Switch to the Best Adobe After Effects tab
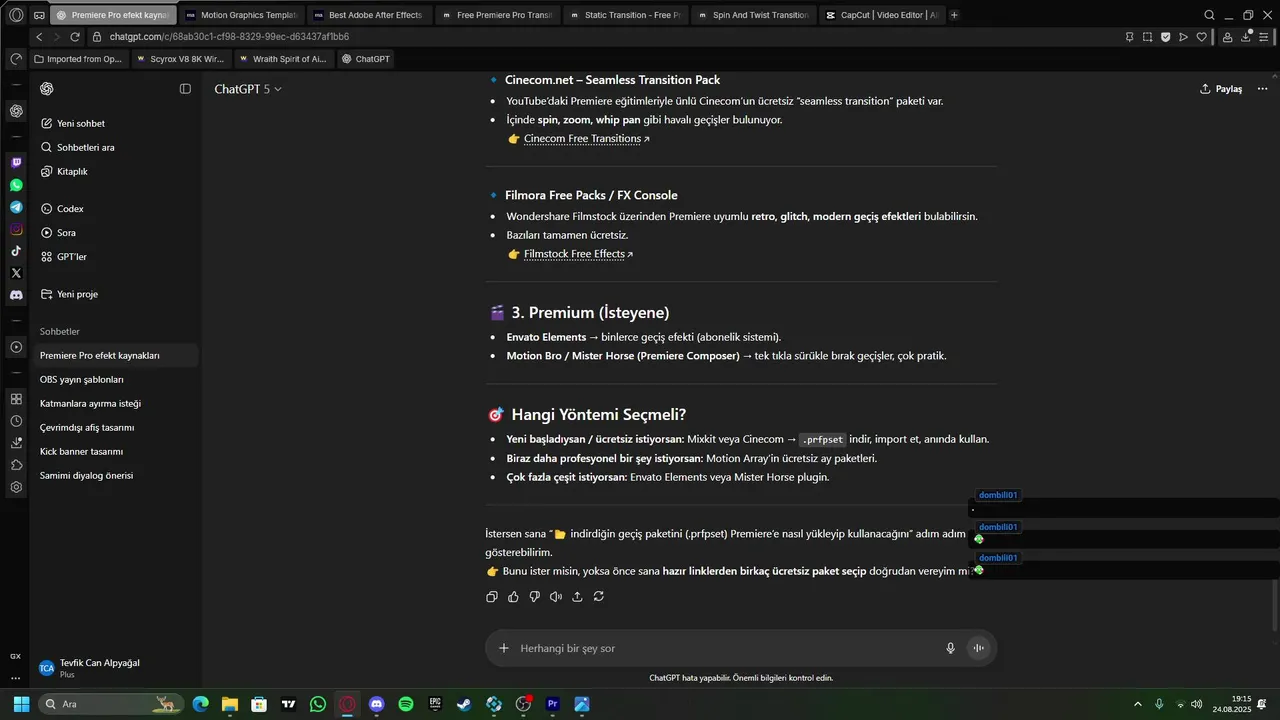 368,15
